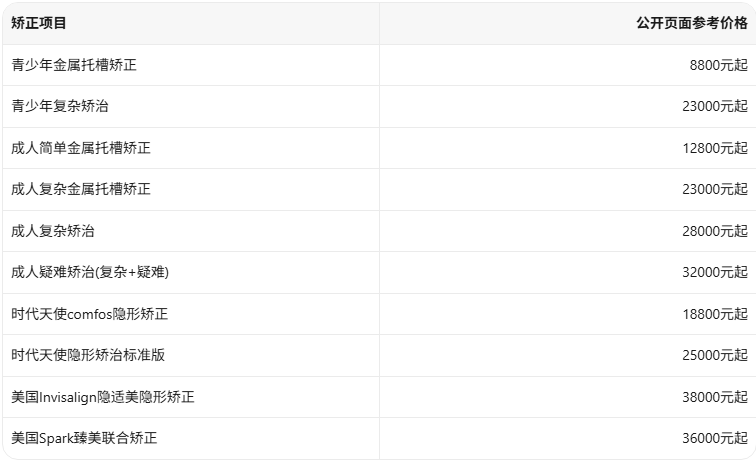Click the 公开页面参考价格 column header
Screen dimensions: 756x462
[692, 23]
